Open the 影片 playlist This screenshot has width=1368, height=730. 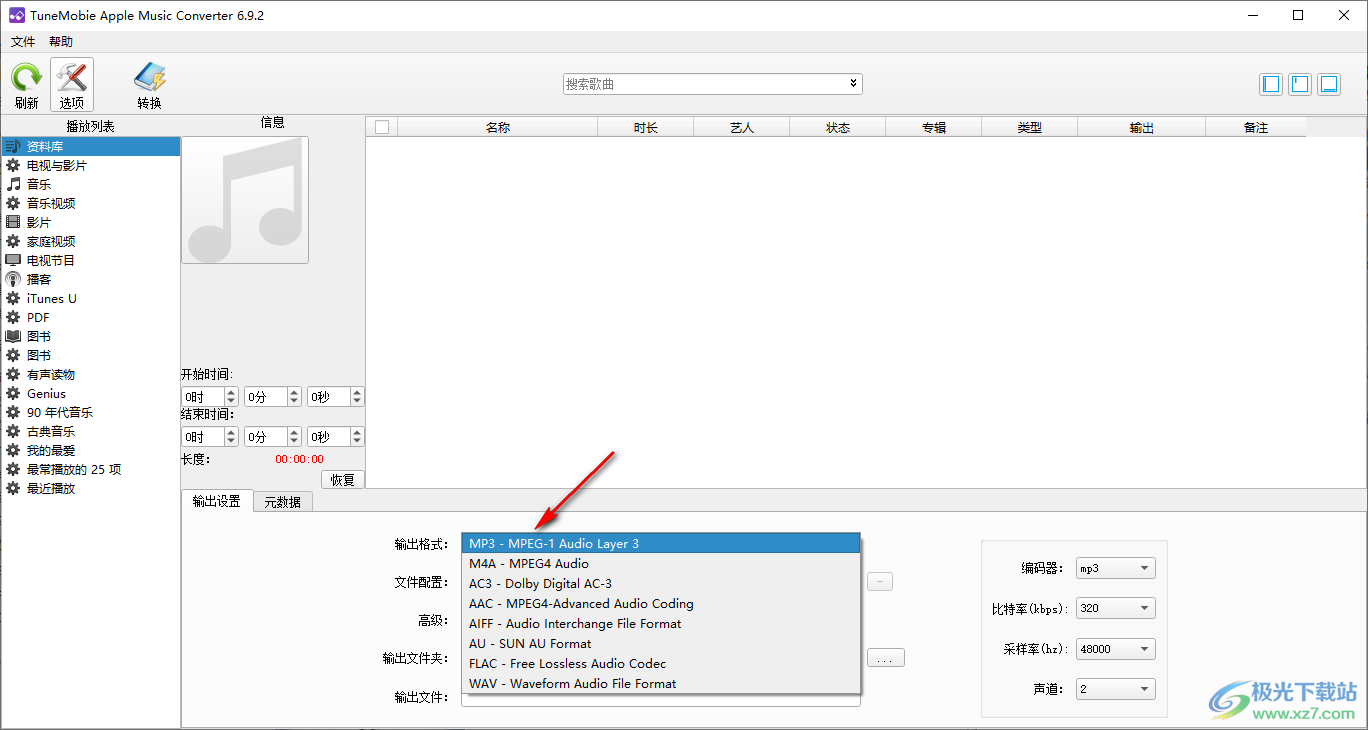(91, 222)
